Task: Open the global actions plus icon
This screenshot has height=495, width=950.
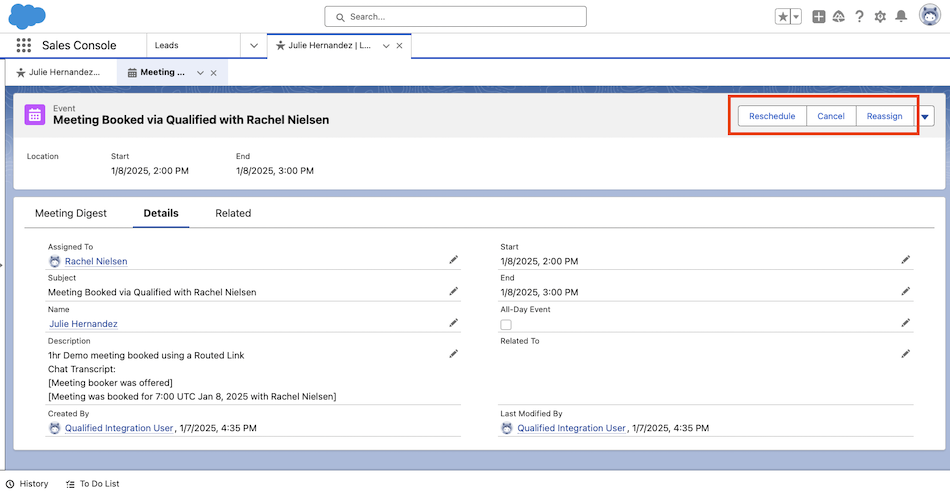Action: pyautogui.click(x=819, y=17)
